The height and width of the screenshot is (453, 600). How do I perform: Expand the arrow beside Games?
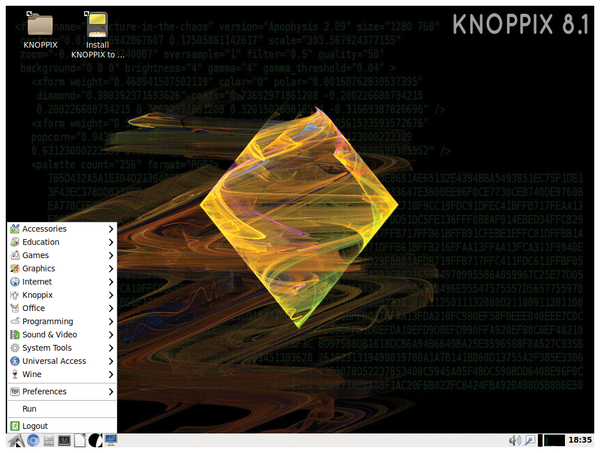pyautogui.click(x=111, y=255)
